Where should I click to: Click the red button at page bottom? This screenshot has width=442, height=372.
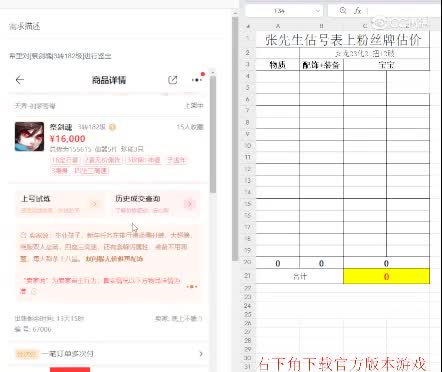[x=70, y=369]
